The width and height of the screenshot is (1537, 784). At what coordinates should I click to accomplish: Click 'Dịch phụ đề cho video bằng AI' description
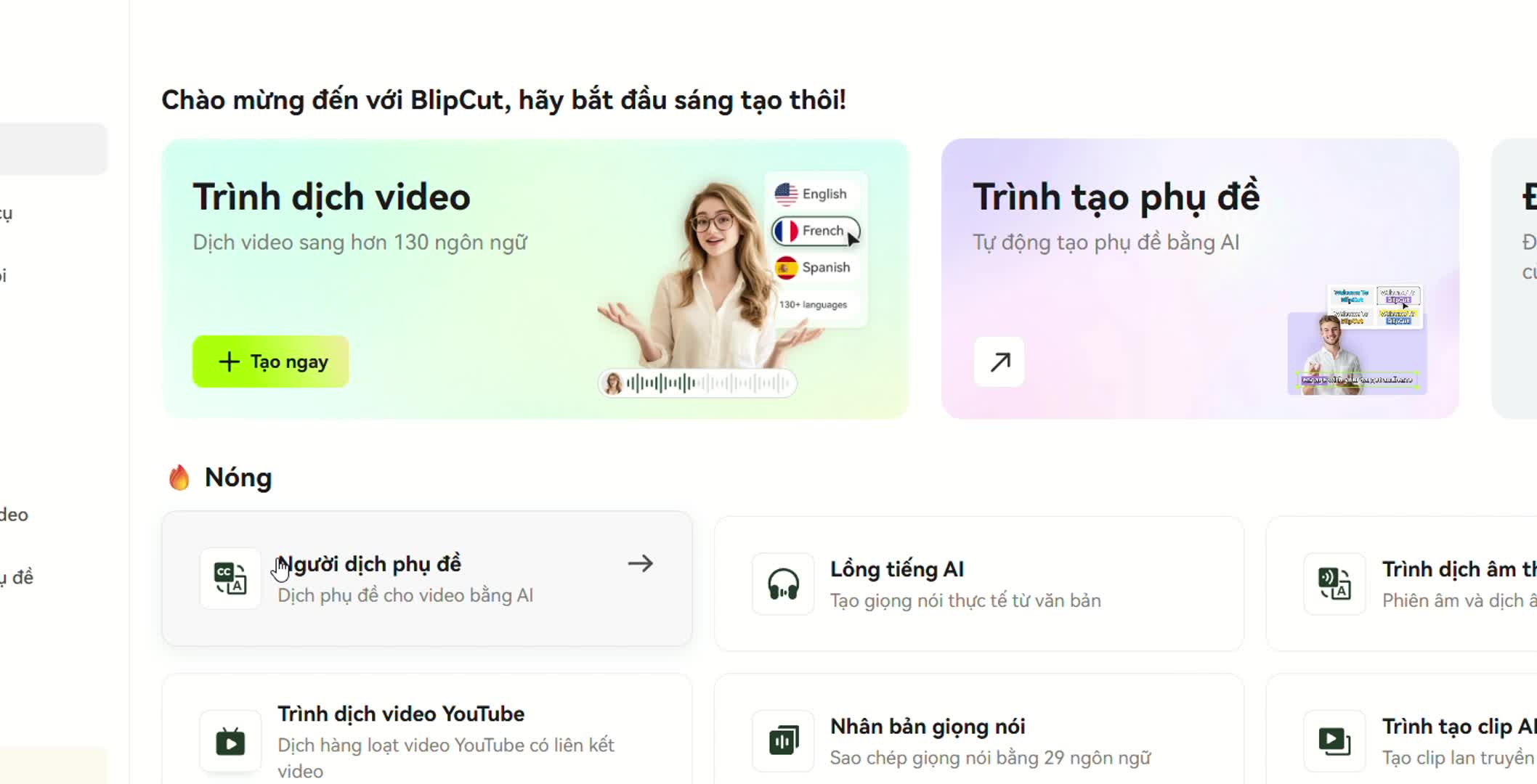point(405,595)
